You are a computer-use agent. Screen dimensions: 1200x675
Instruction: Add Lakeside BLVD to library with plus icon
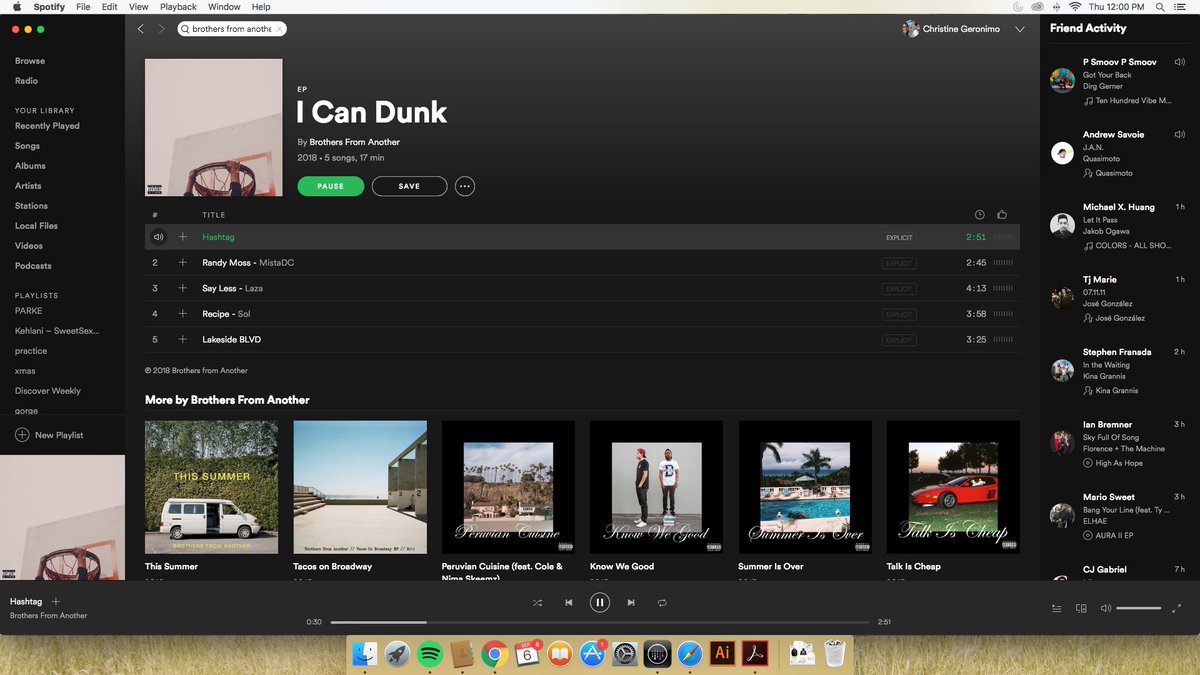pos(182,340)
